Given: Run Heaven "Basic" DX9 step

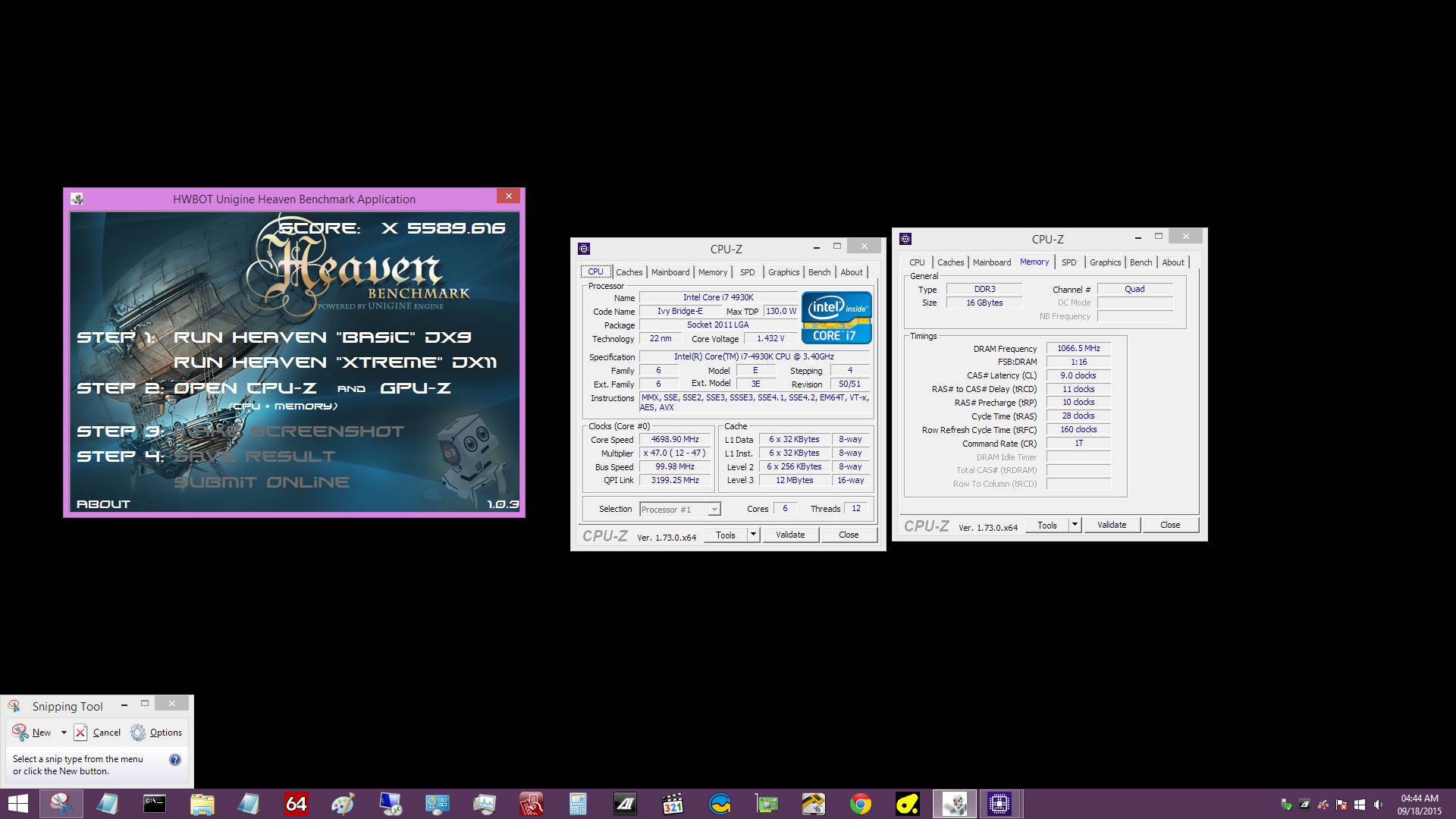Looking at the screenshot, I should [x=322, y=337].
